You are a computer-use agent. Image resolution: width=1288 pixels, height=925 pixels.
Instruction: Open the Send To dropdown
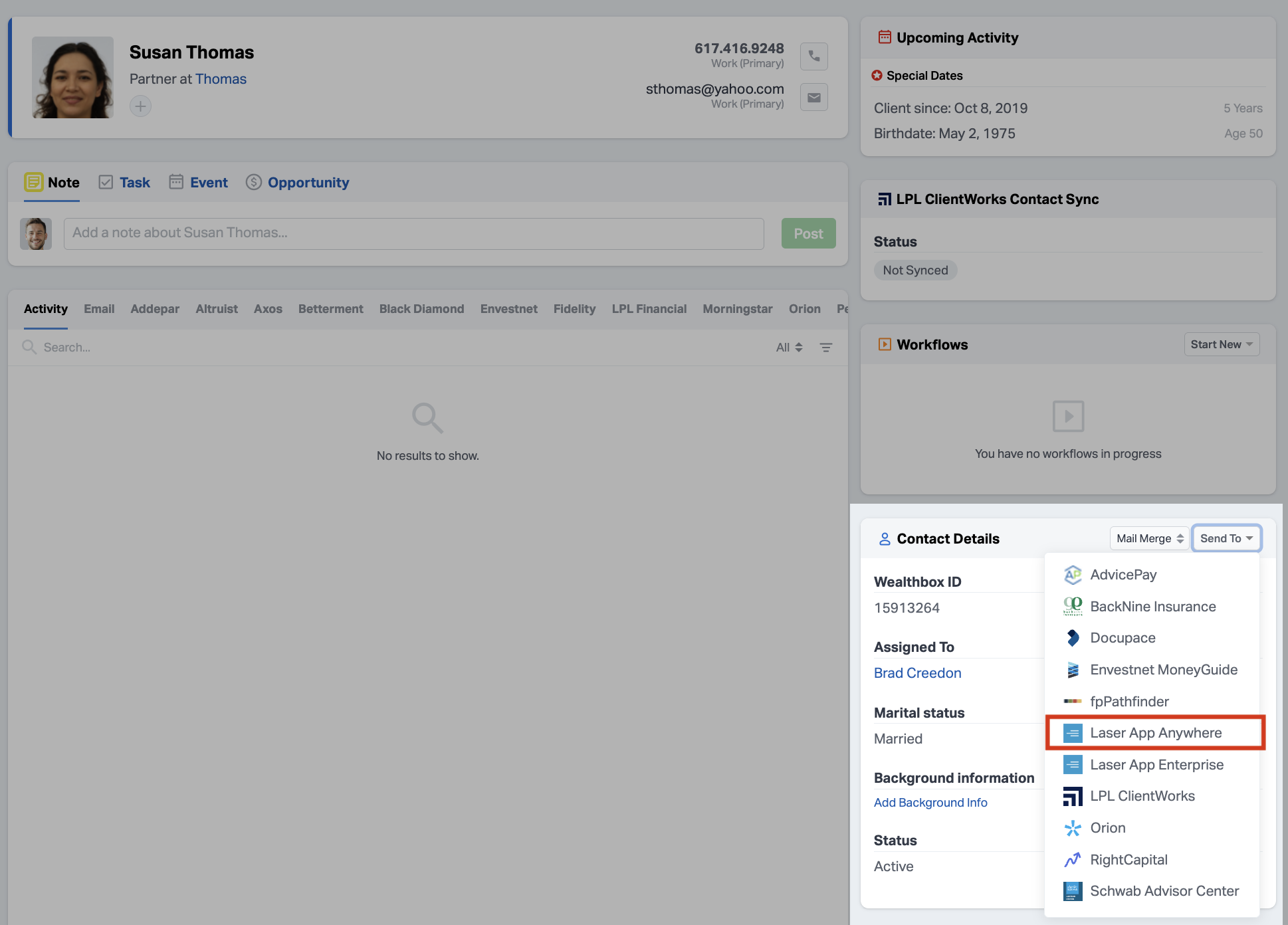coord(1226,539)
